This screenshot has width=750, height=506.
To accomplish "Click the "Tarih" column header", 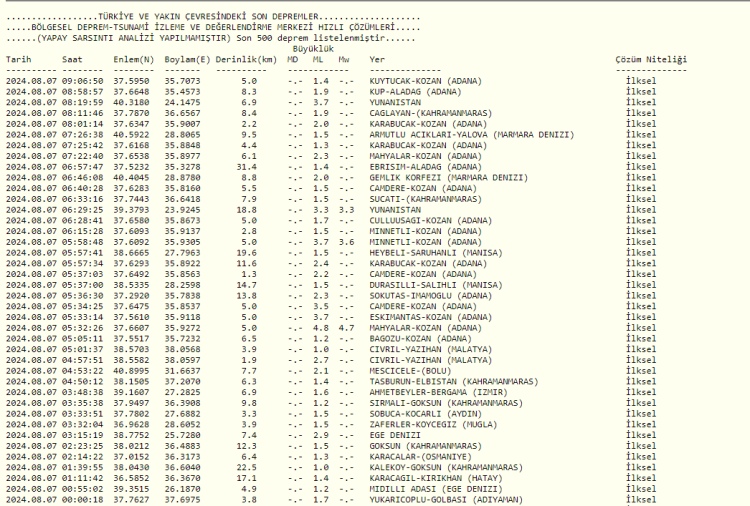I will (18, 60).
